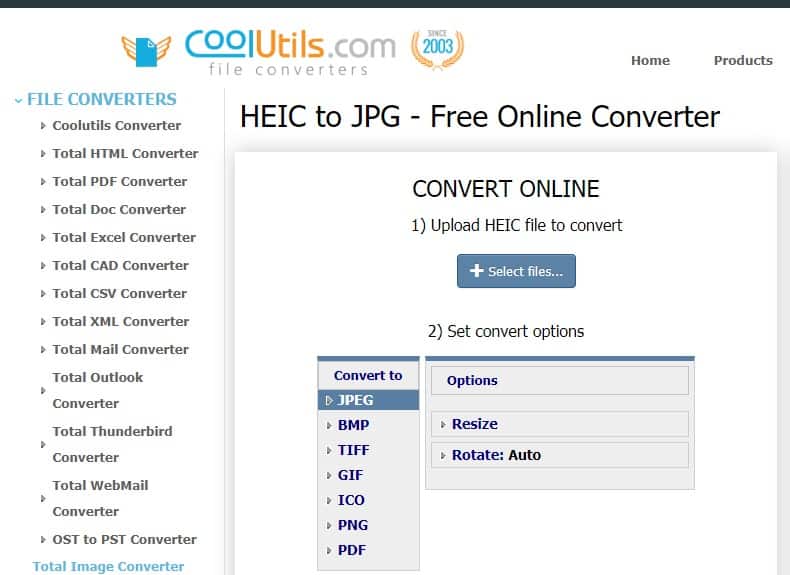Click the CONVERT ONLINE heading
790x575 pixels.
pyautogui.click(x=506, y=189)
